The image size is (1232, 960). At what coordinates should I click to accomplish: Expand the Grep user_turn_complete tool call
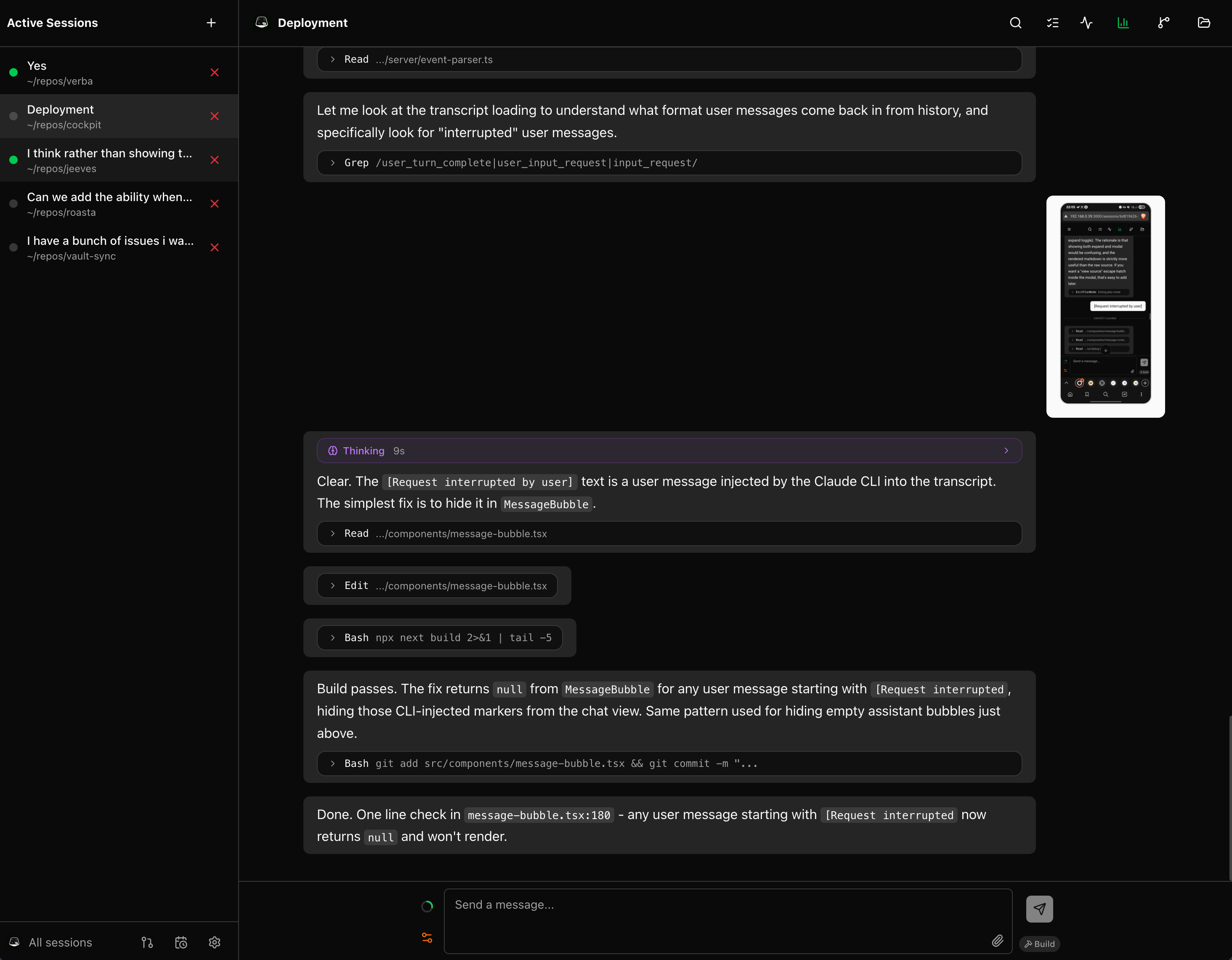pyautogui.click(x=669, y=162)
